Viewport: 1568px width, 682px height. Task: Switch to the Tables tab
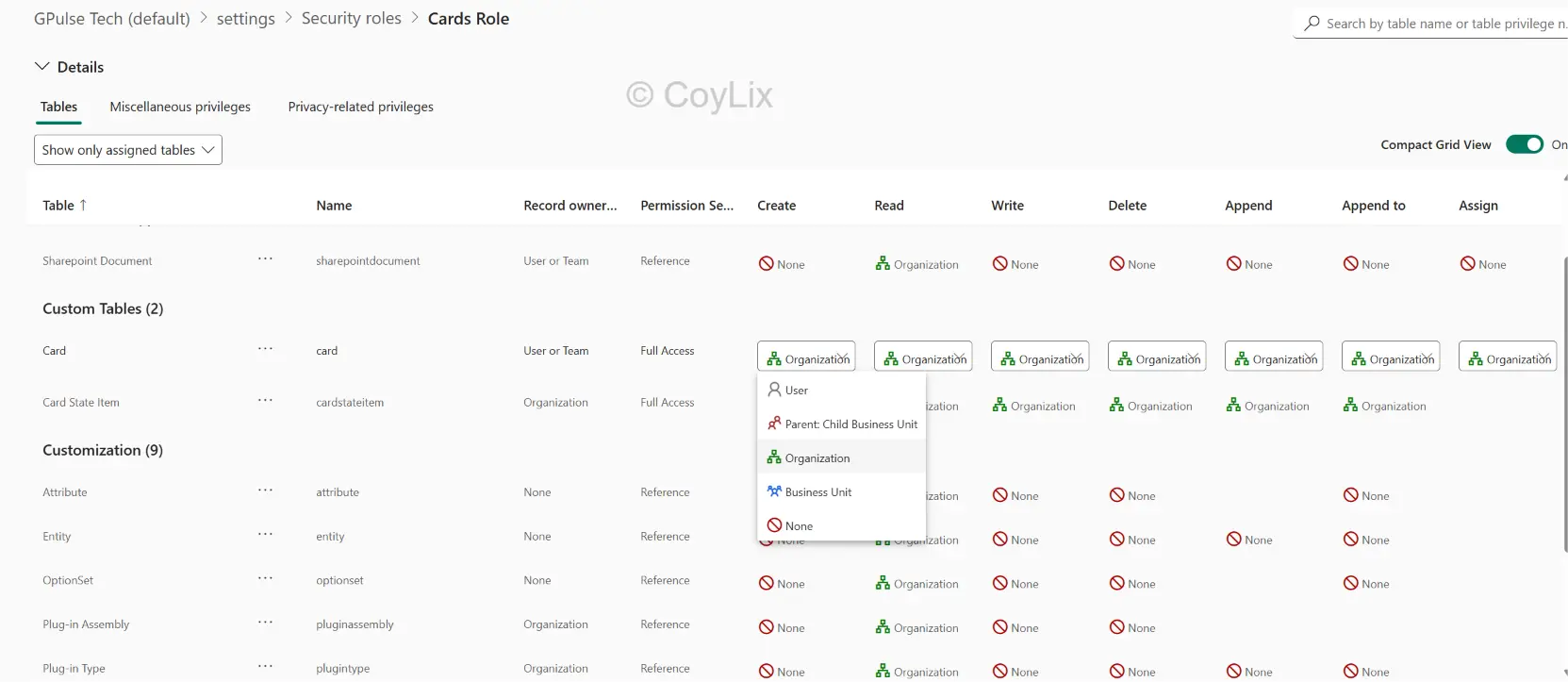(58, 107)
